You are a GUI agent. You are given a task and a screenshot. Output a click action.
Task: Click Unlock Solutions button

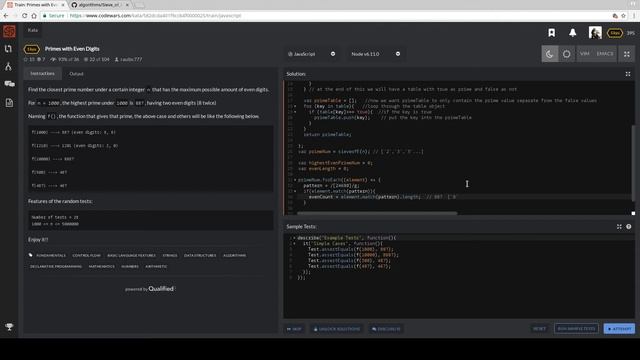(337, 329)
